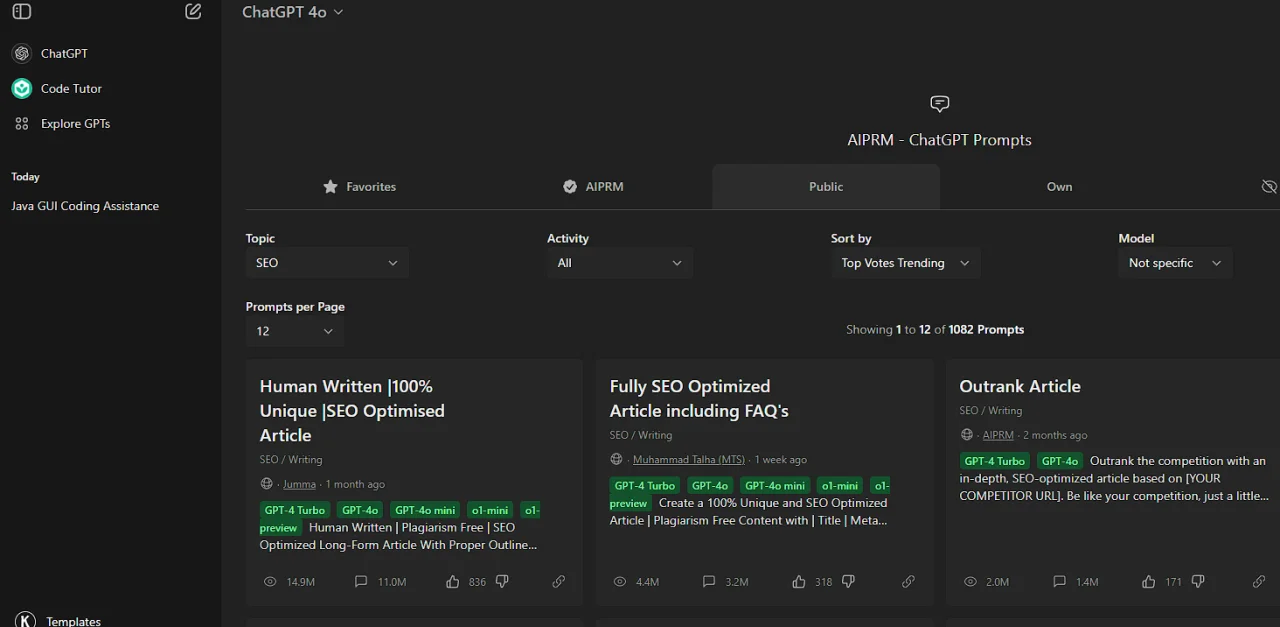Open Code Tutor GPT icon
Image resolution: width=1280 pixels, height=627 pixels.
pos(22,88)
